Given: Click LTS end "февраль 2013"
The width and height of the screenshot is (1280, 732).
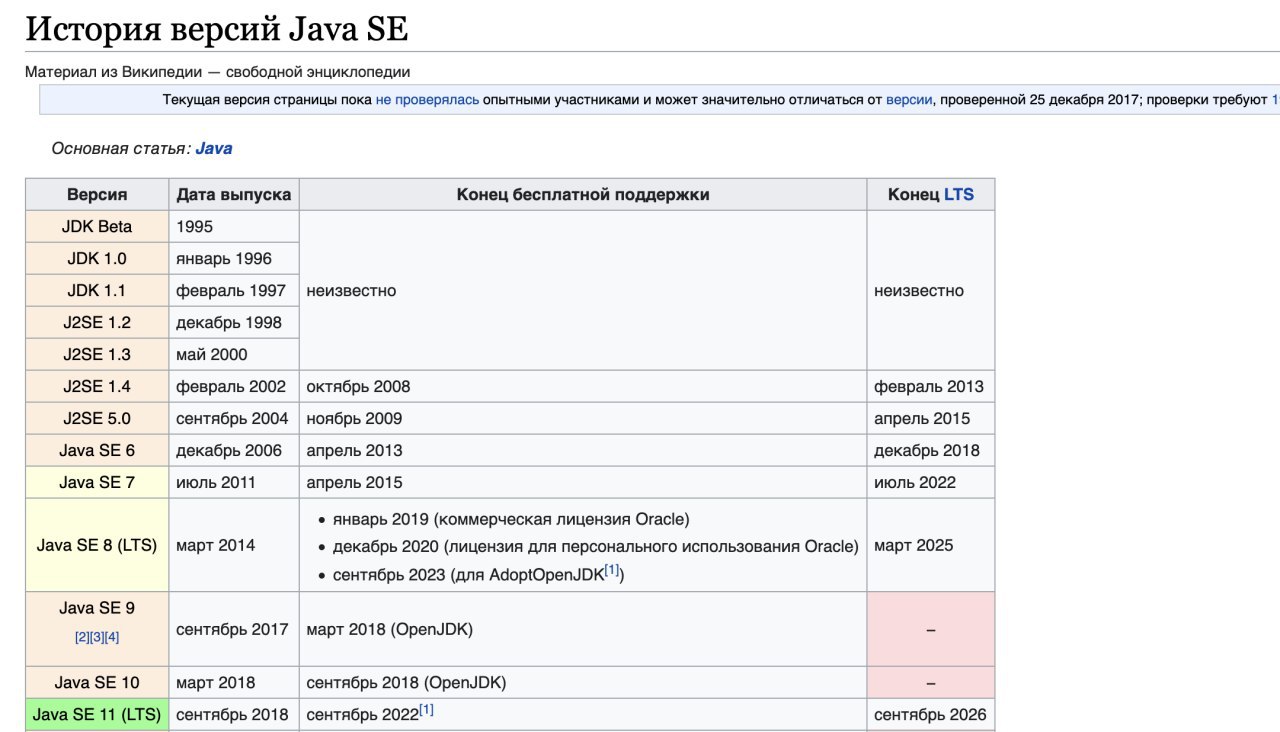Looking at the screenshot, I should click(x=929, y=386).
